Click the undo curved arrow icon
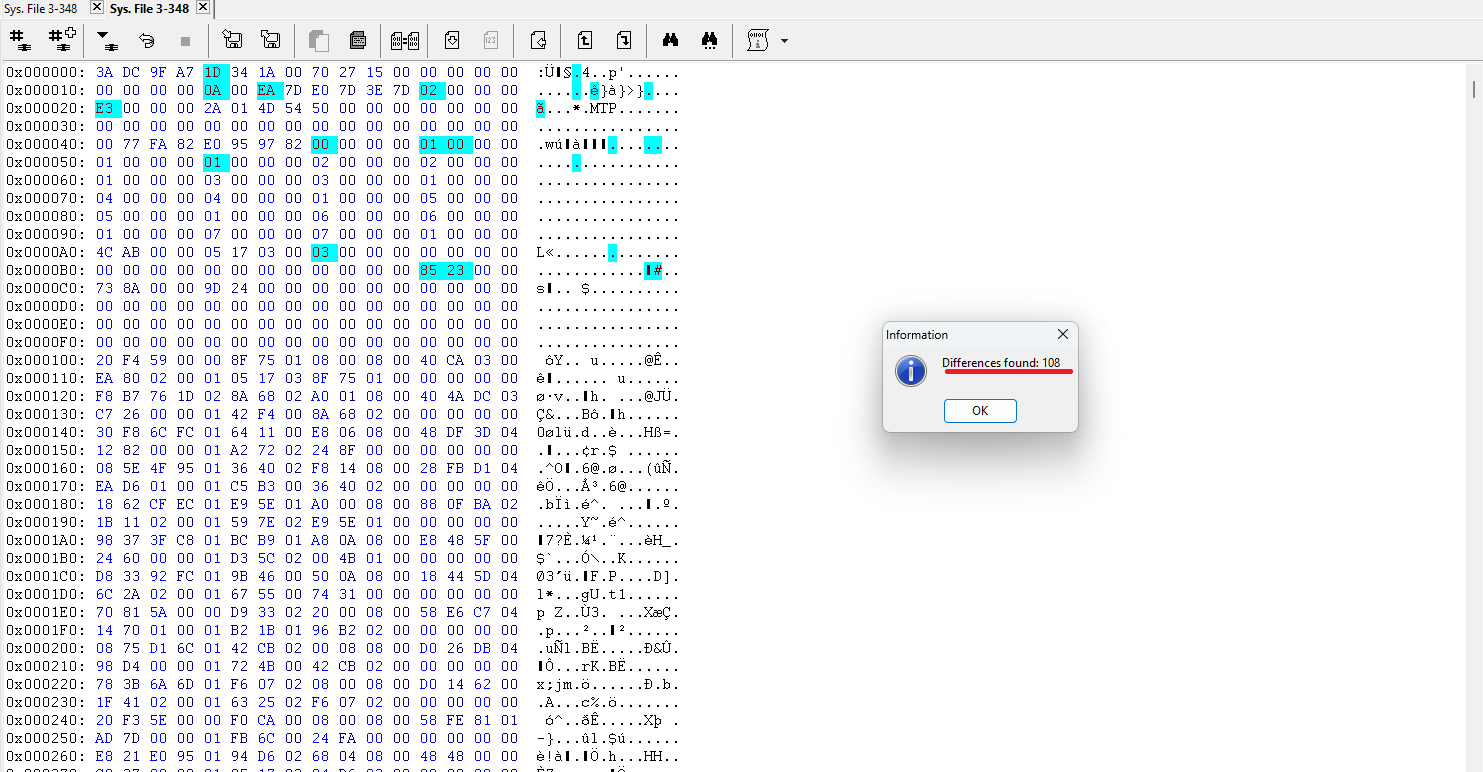 [x=146, y=40]
